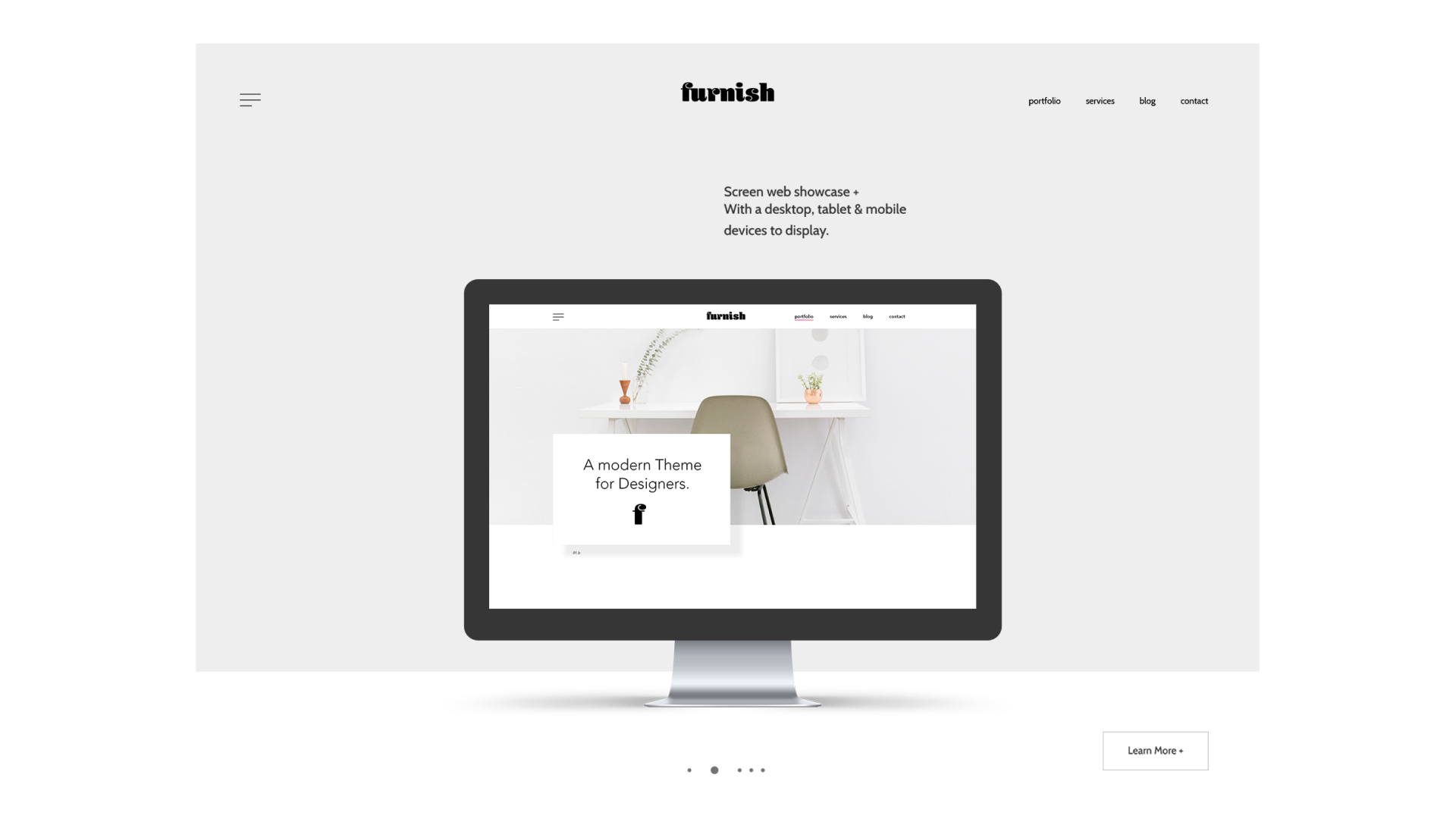This screenshot has height=819, width=1456.
Task: Click the fifth pagination dot indicator
Action: [x=763, y=770]
